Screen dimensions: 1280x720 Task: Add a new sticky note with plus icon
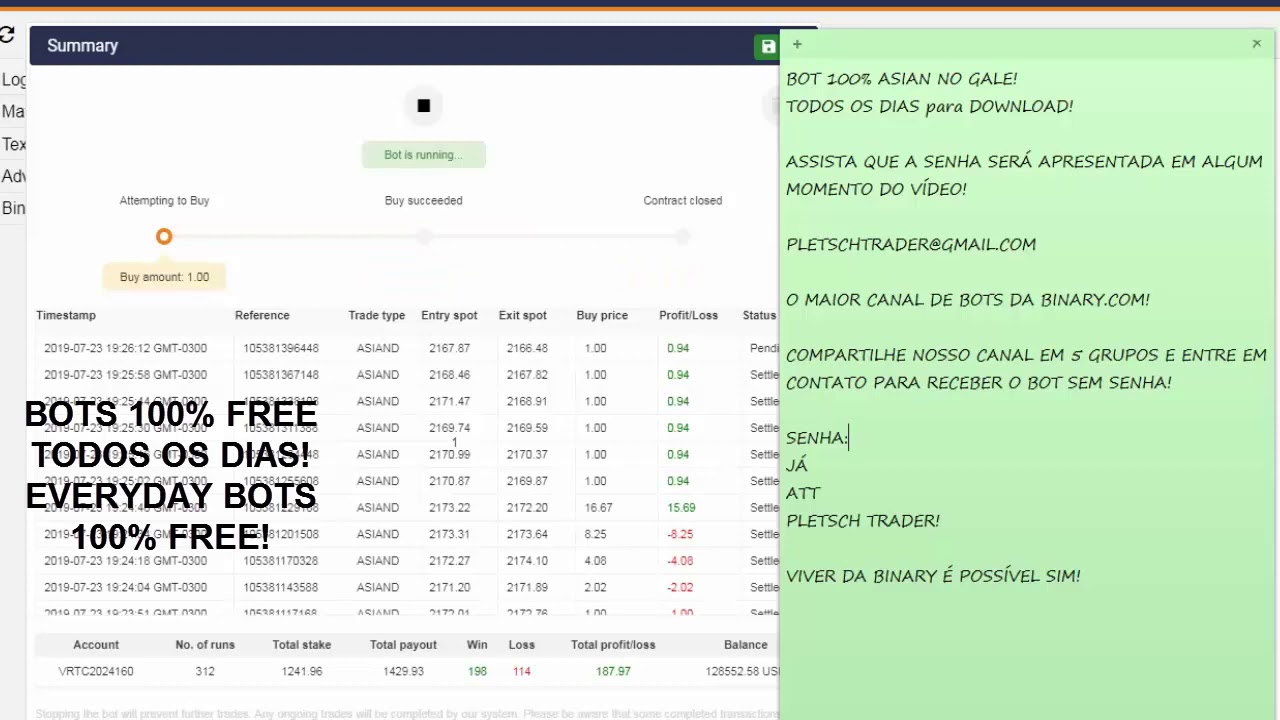(797, 44)
